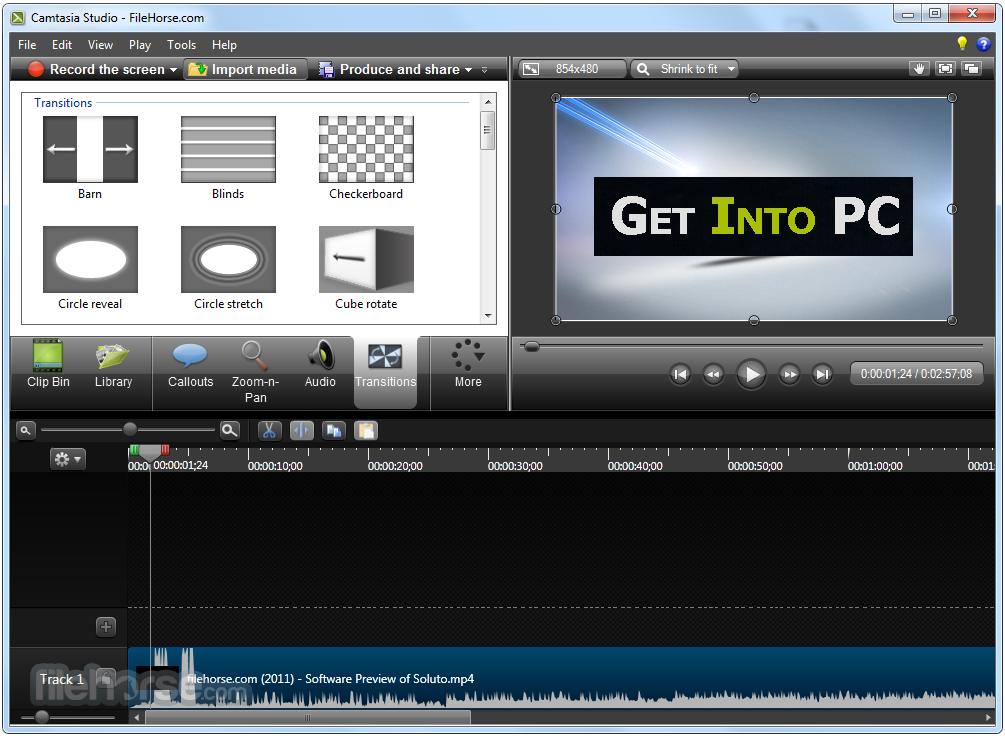Jump to next clip in preview
This screenshot has width=1005, height=736.
[822, 374]
